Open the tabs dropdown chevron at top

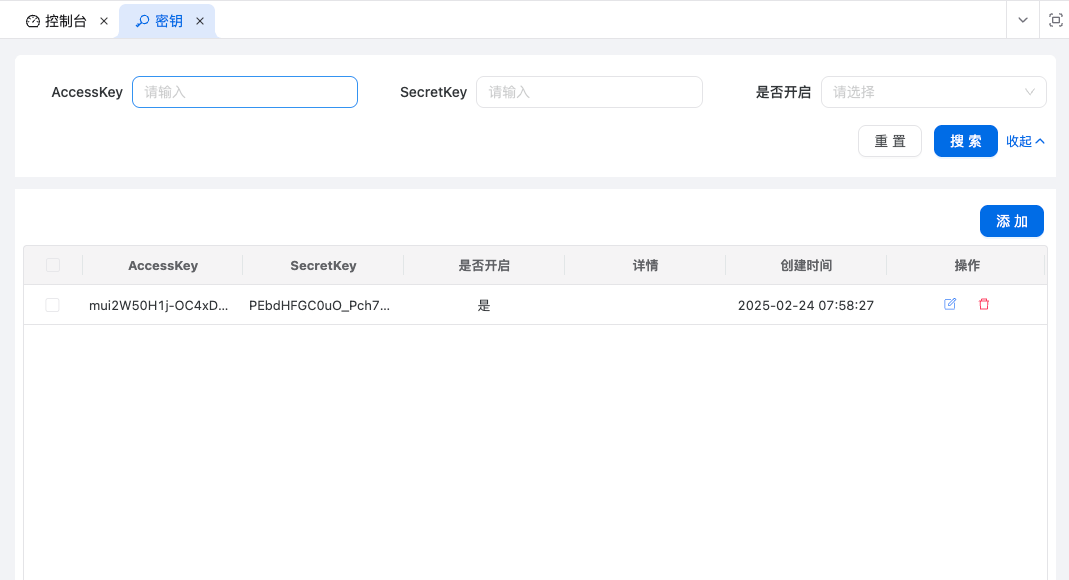1022,20
